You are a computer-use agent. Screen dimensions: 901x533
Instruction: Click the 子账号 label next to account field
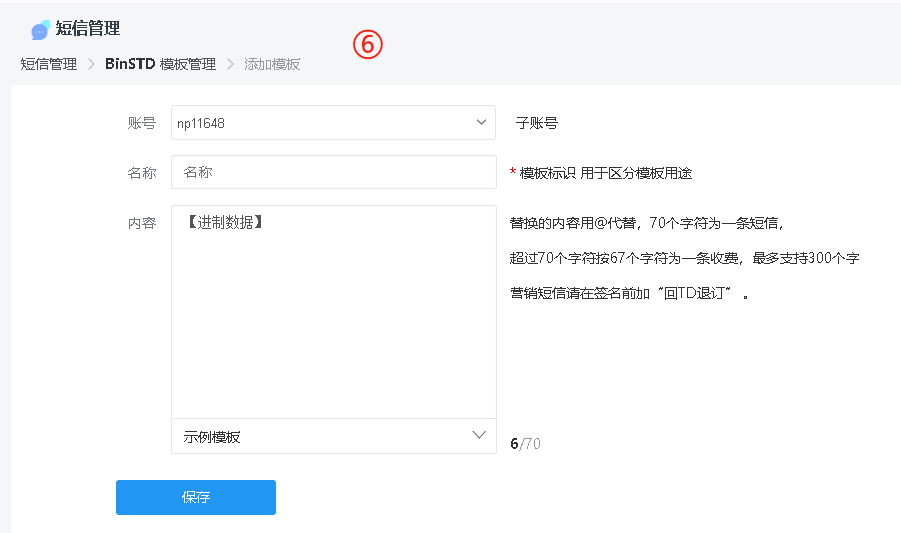[537, 123]
